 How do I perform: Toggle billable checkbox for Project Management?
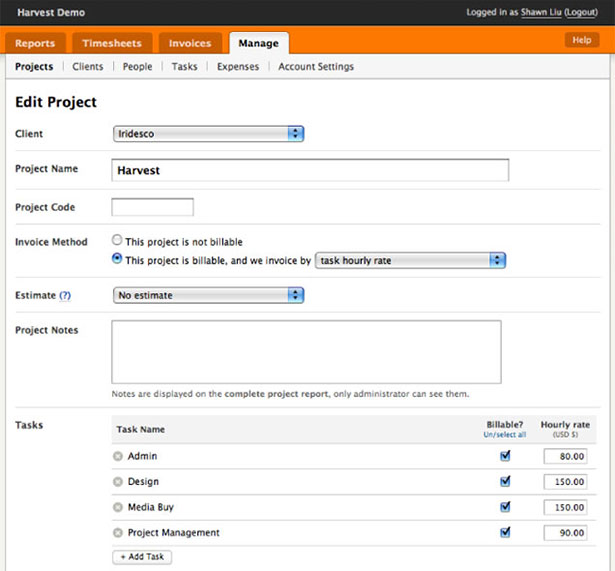pos(505,532)
